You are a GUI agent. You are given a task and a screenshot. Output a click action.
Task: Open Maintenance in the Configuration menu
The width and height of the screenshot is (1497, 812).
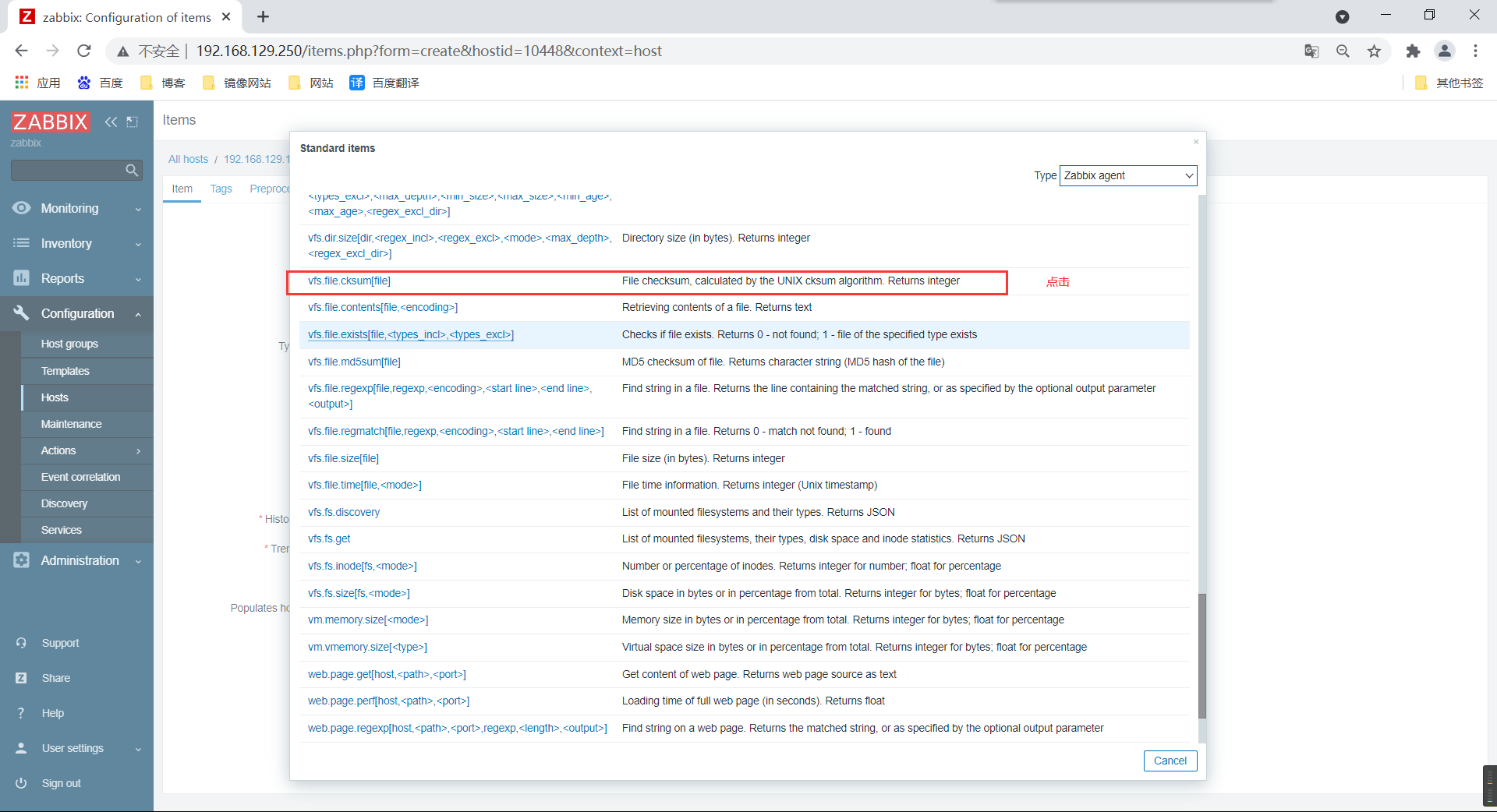pyautogui.click(x=71, y=424)
